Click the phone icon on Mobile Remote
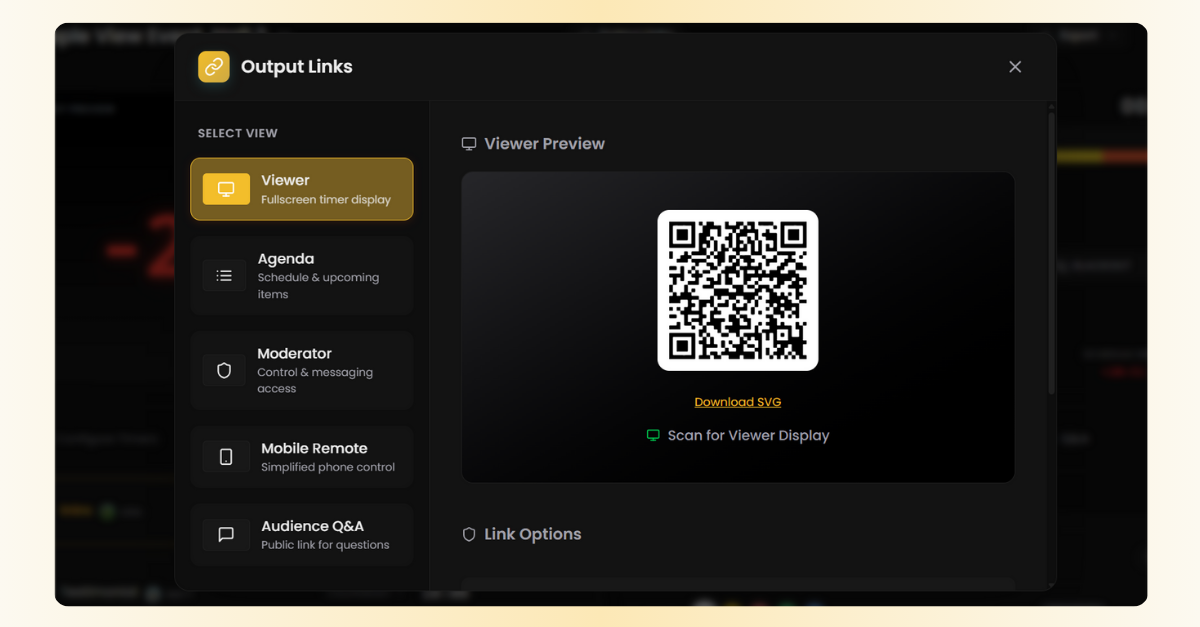Screen dimensions: 1200x627 [224, 457]
